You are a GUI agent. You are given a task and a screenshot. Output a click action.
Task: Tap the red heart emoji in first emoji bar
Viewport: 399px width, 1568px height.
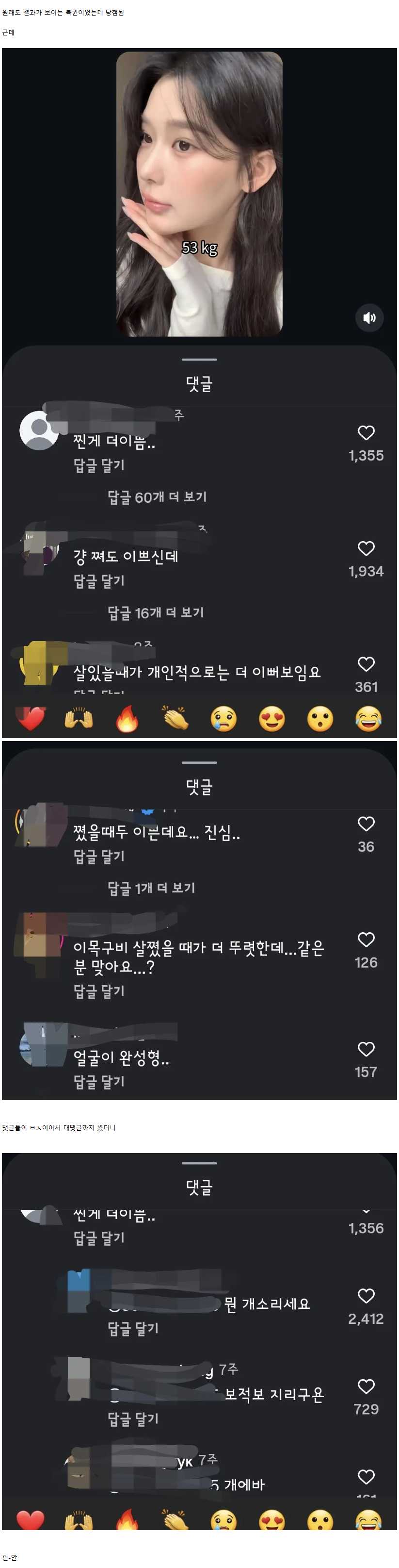pyautogui.click(x=31, y=719)
